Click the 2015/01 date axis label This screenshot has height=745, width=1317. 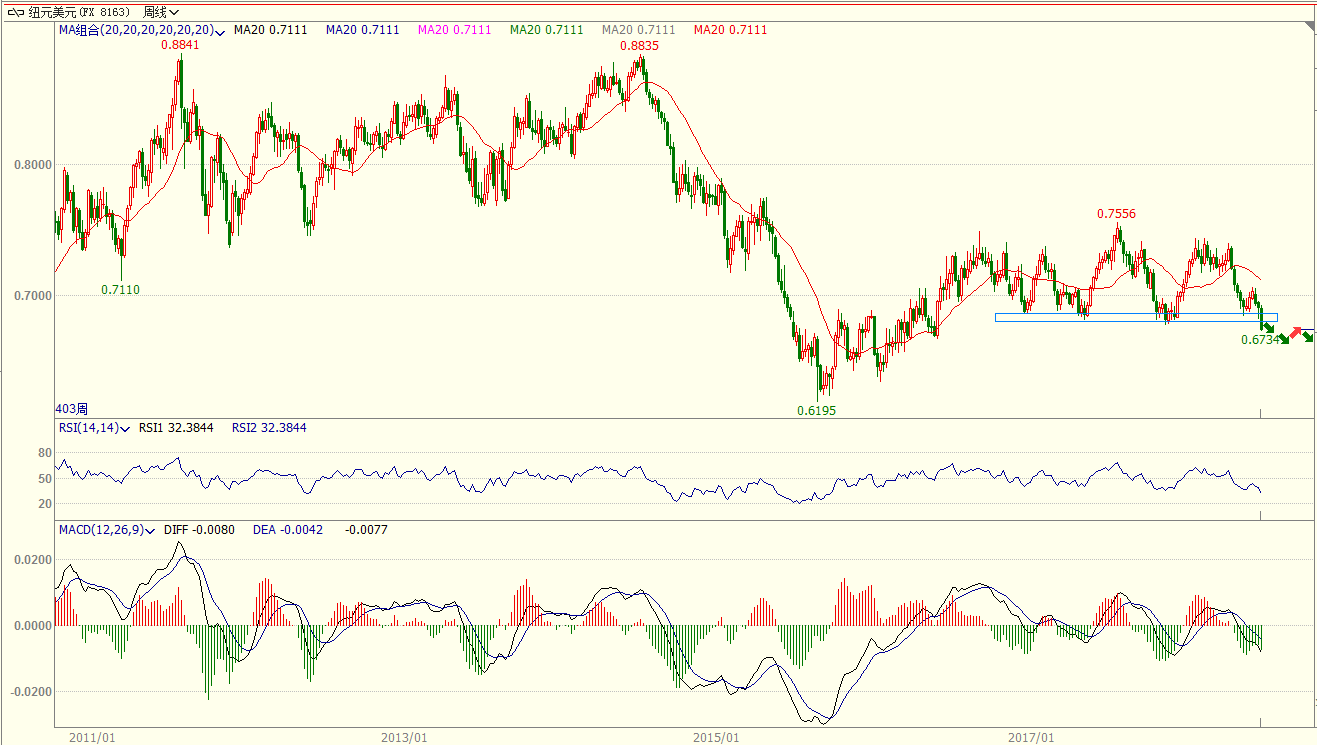coord(716,737)
